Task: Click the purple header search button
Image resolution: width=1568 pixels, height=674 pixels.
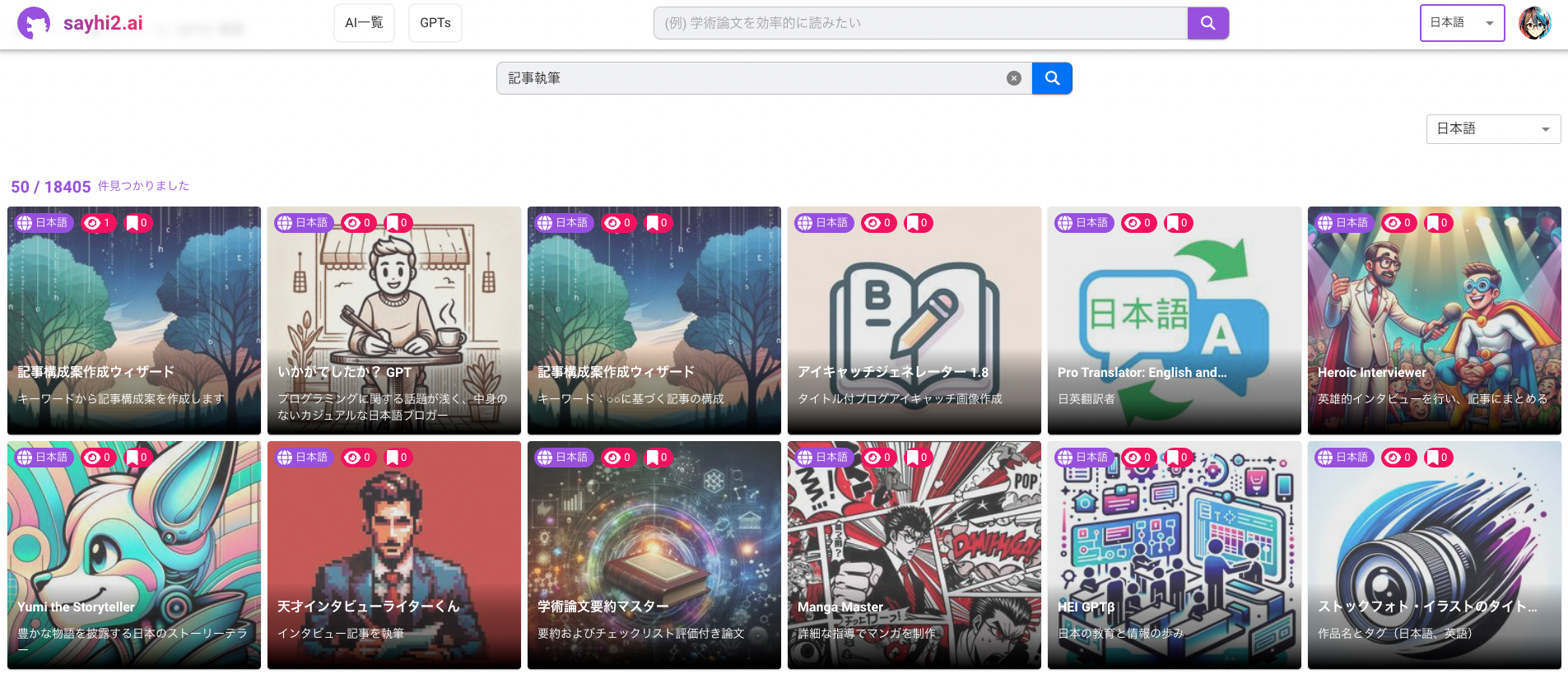Action: pos(1208,23)
